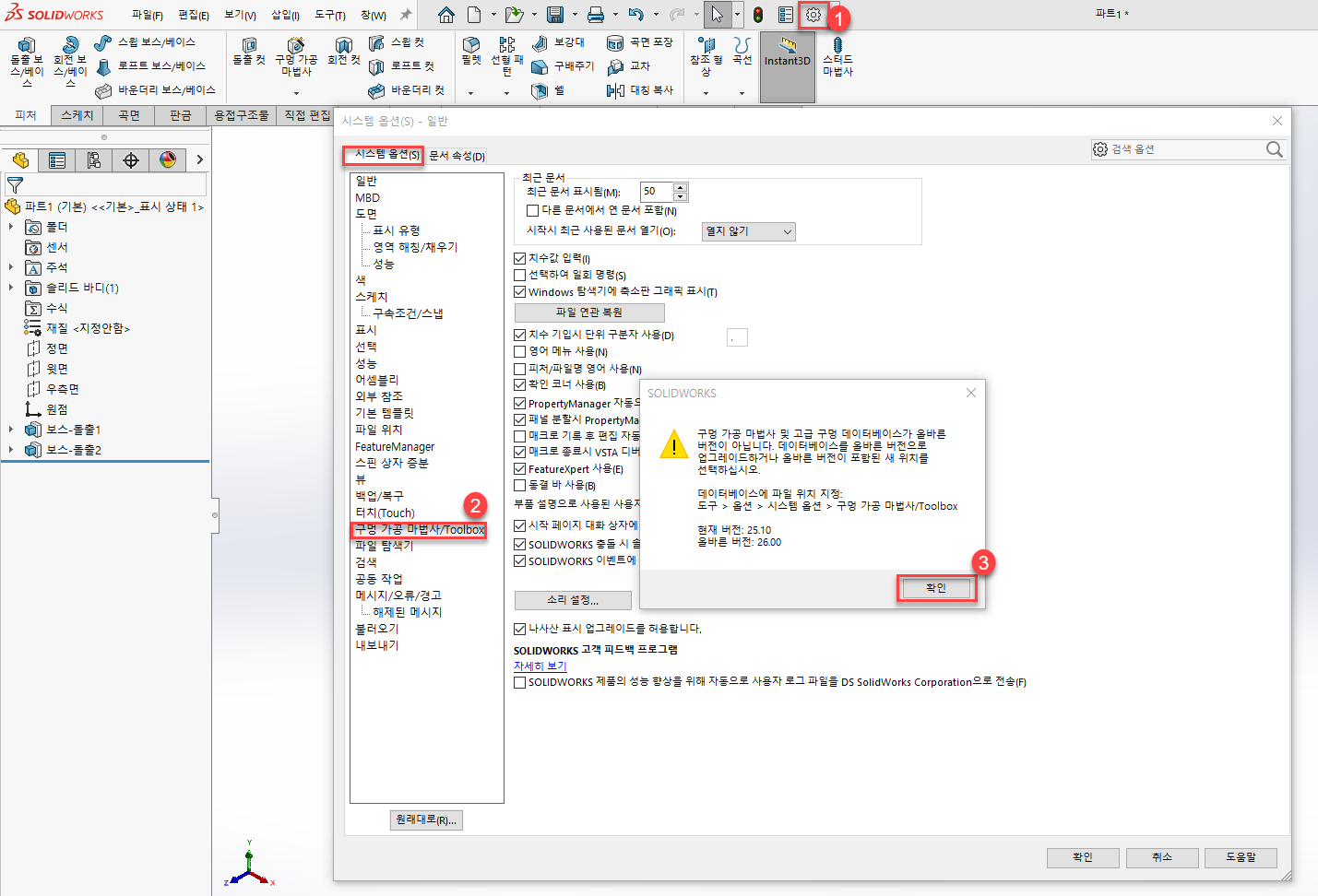Click the 보강대 rib tool
The width and height of the screenshot is (1318, 896).
click(x=559, y=42)
